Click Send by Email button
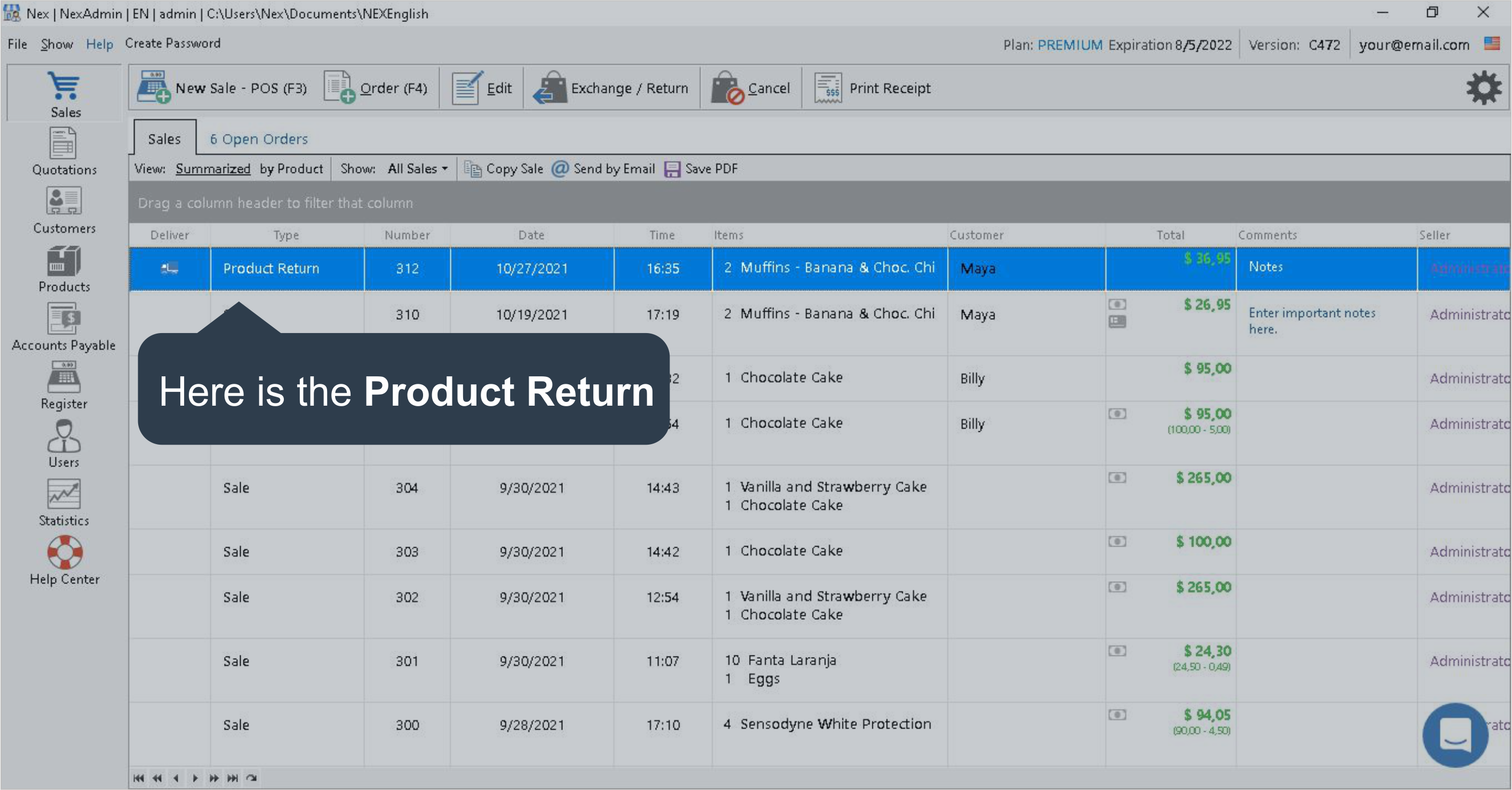The width and height of the screenshot is (1512, 790). [604, 169]
